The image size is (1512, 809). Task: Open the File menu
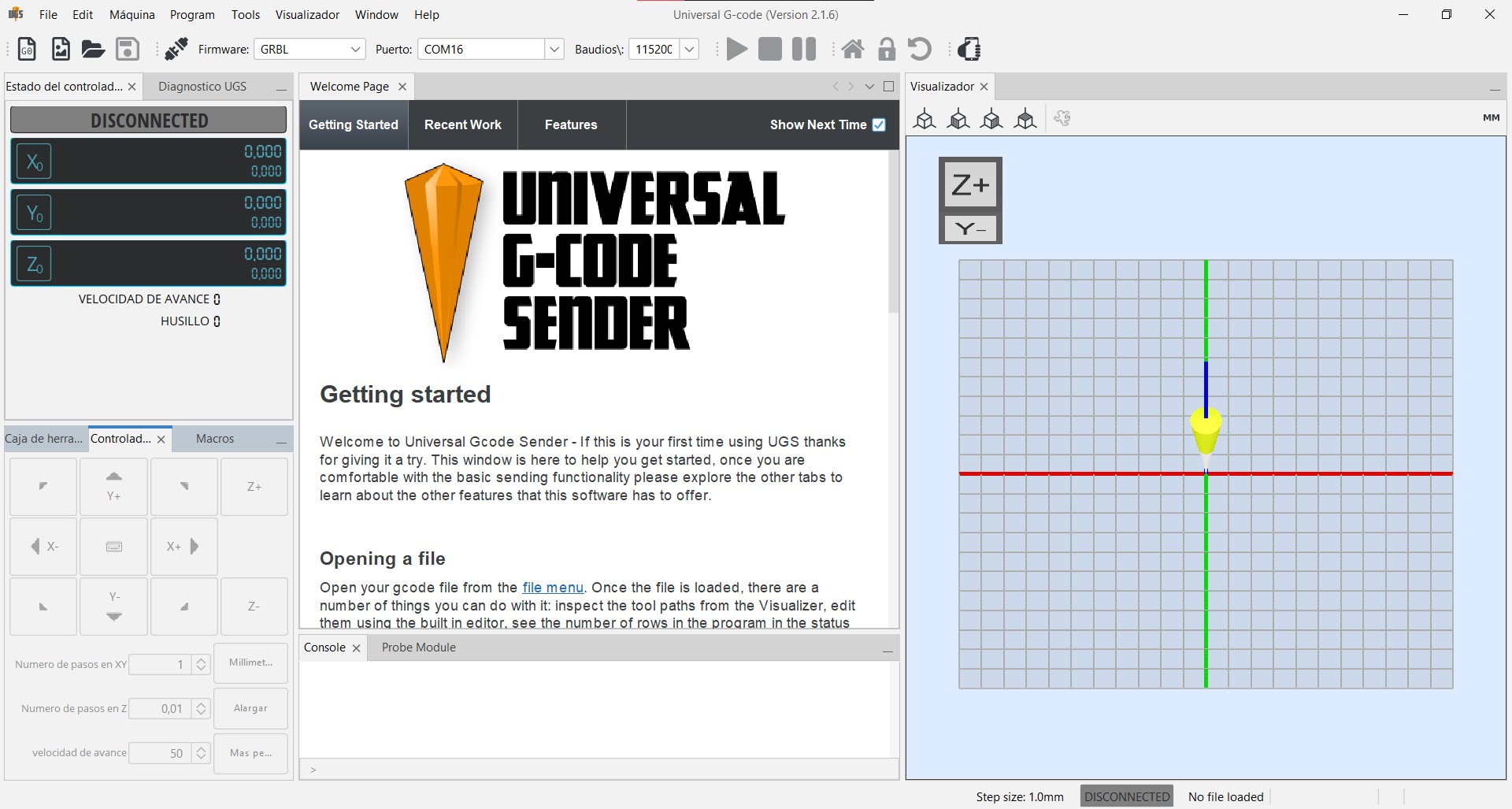48,14
